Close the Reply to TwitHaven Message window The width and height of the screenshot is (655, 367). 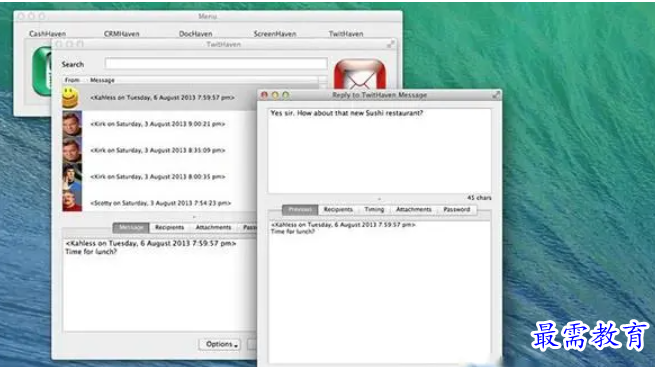tap(264, 95)
